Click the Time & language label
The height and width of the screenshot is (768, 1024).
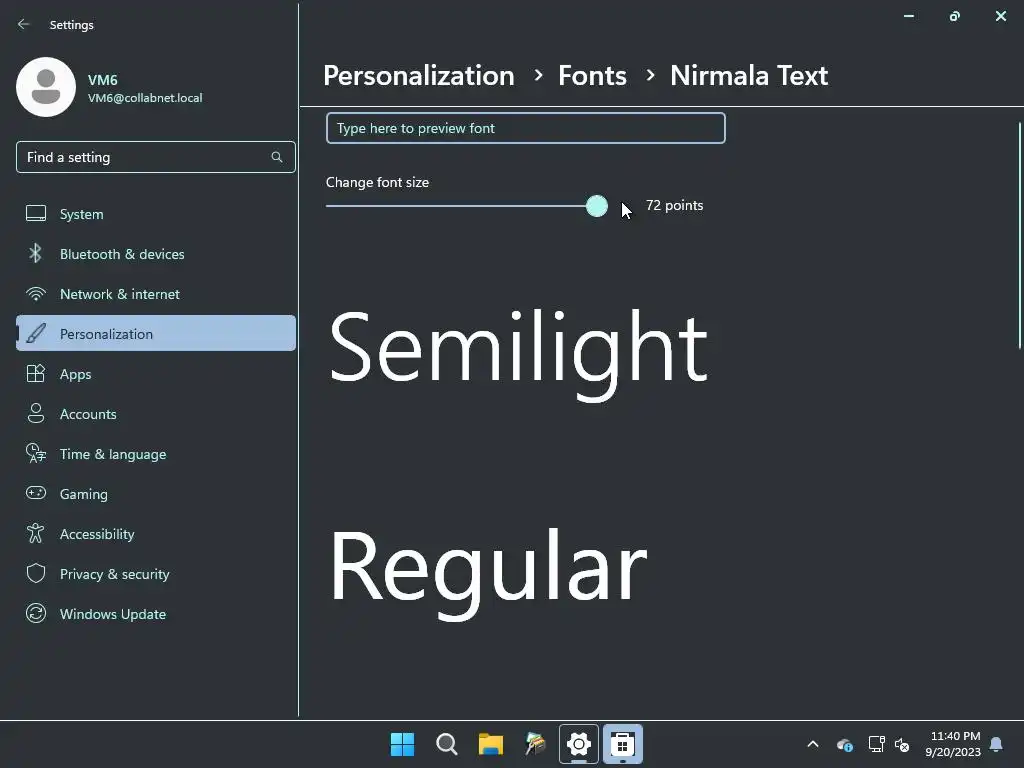click(x=113, y=454)
